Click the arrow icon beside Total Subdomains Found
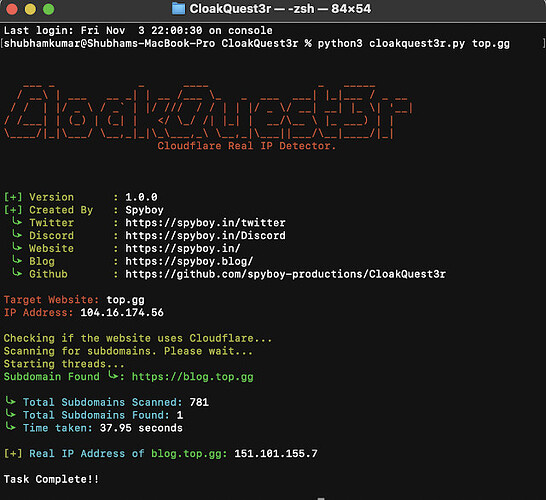This screenshot has height=500, width=546. click(x=11, y=414)
